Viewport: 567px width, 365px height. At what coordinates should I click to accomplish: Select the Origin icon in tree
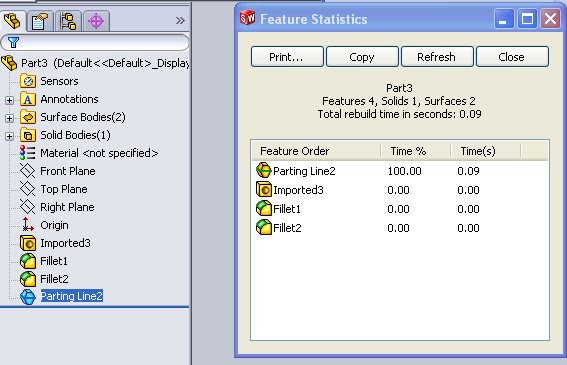point(27,225)
